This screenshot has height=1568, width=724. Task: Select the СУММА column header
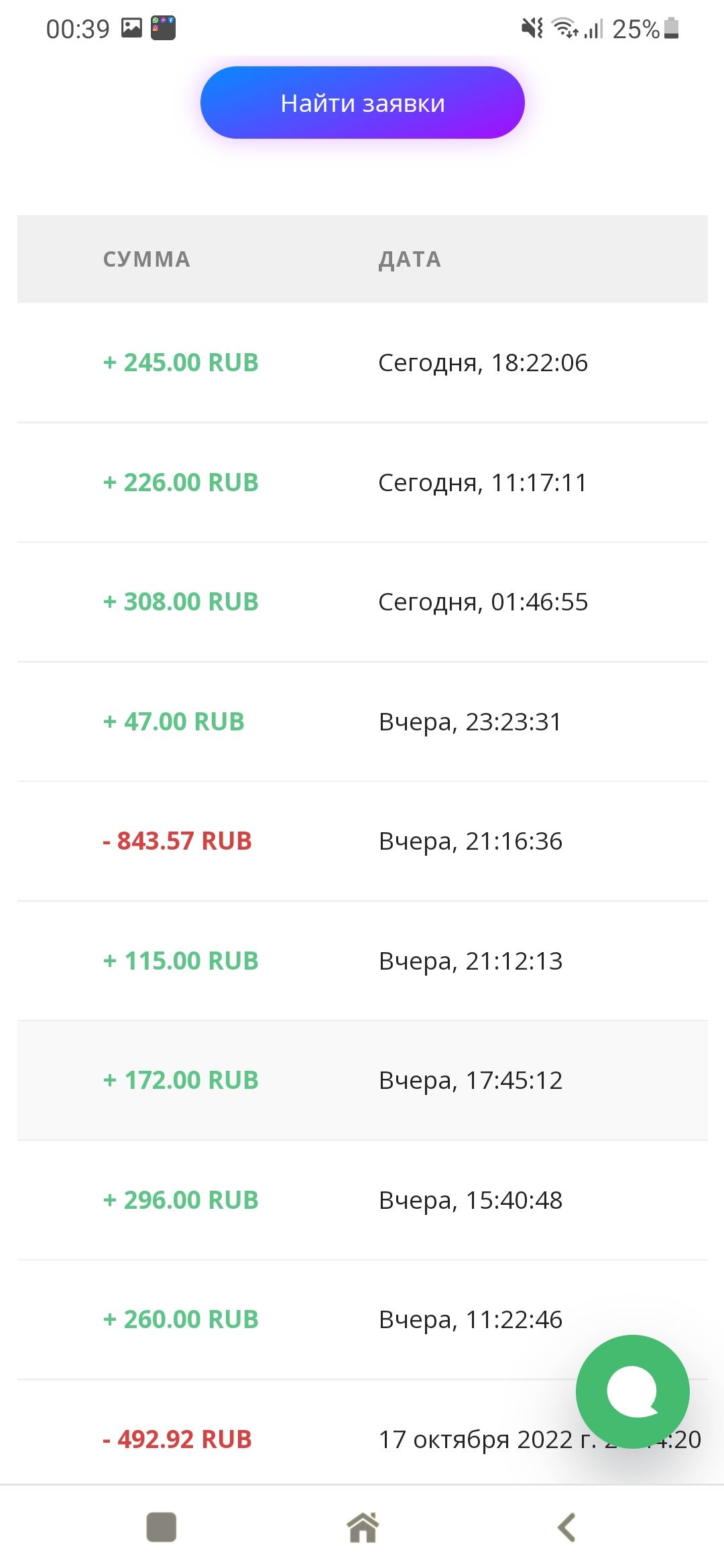[x=147, y=259]
